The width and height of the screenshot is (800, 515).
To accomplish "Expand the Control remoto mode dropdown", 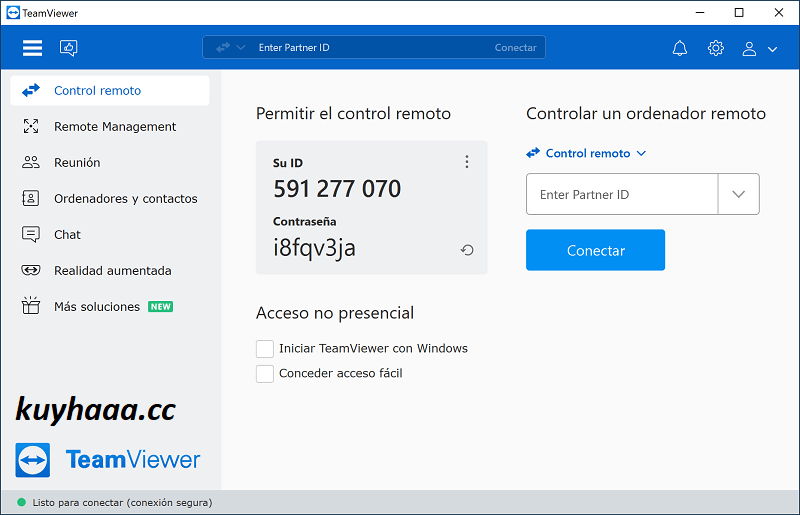I will (586, 153).
